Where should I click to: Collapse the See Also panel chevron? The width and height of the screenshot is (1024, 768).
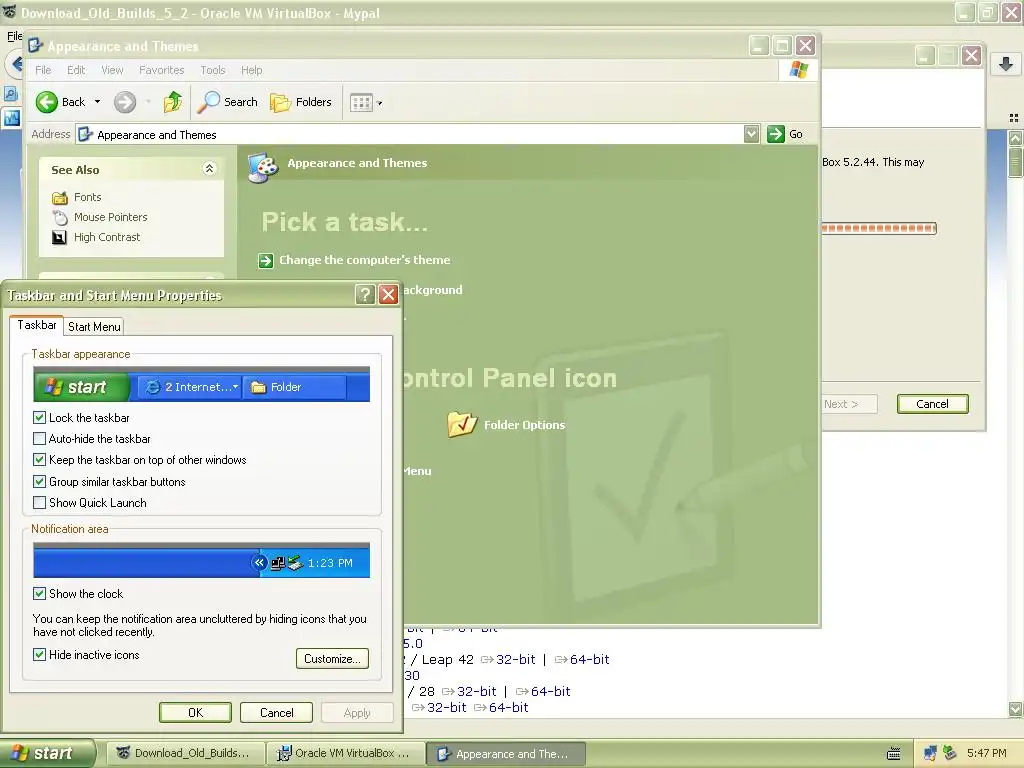click(209, 169)
